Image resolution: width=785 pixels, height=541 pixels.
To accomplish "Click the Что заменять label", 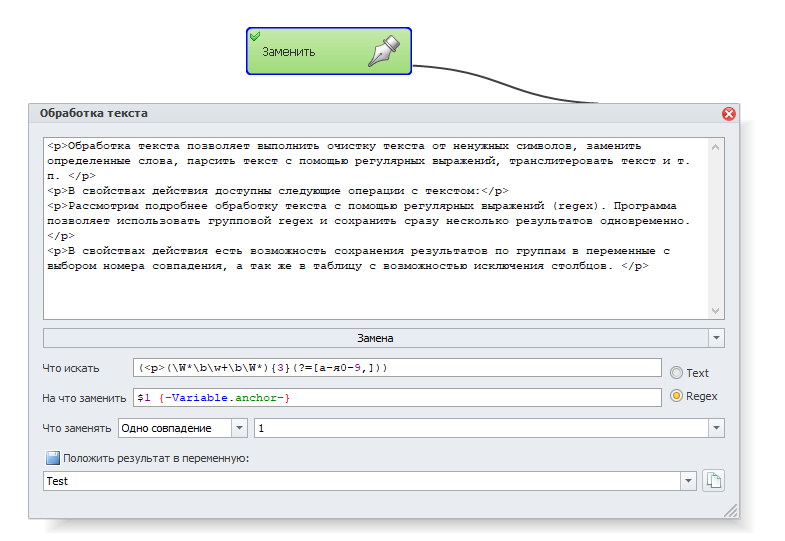I will click(77, 428).
